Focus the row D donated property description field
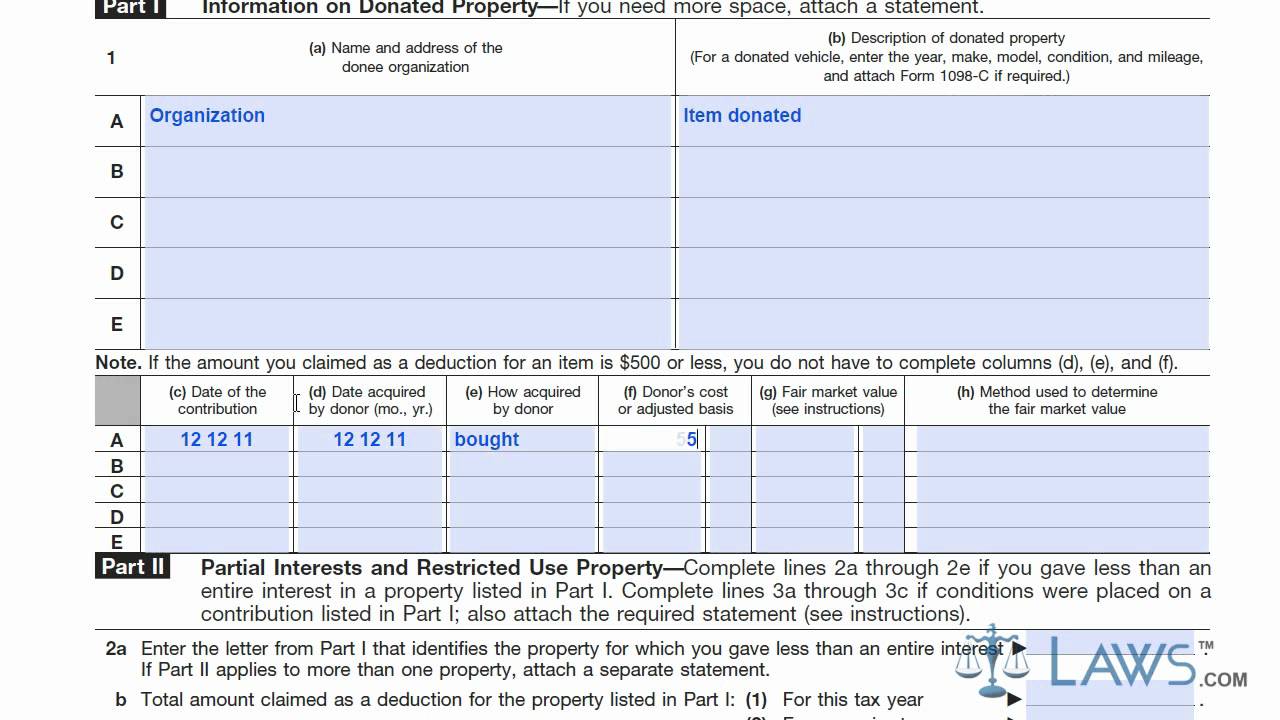Viewport: 1280px width, 720px height. pos(943,274)
